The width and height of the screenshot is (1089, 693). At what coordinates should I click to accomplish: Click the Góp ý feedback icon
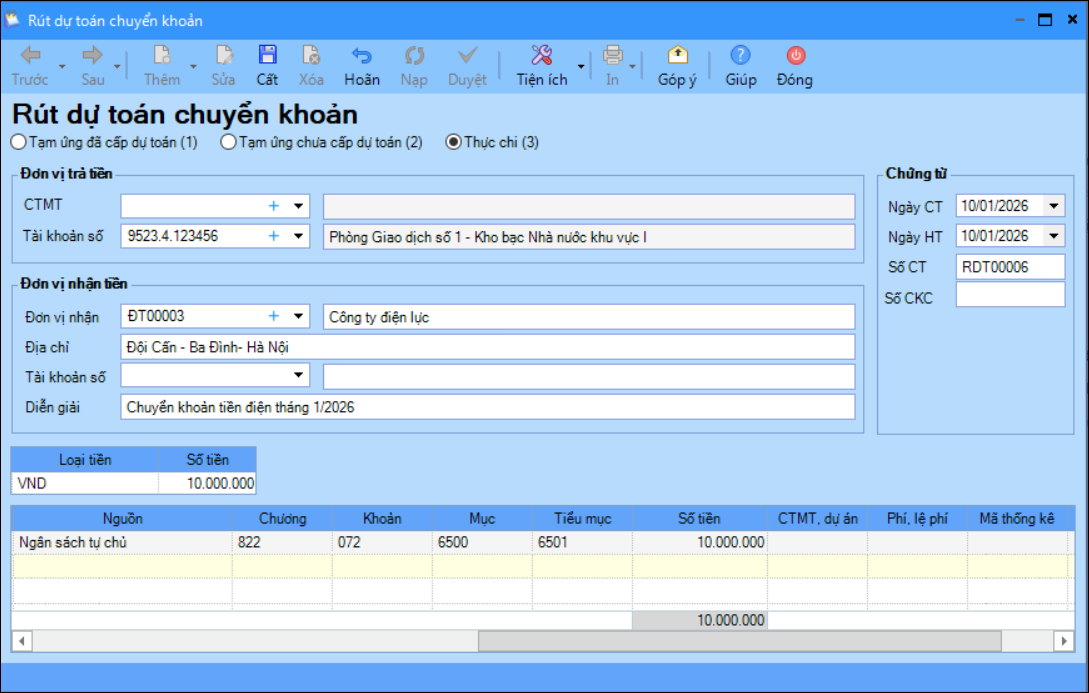(677, 56)
